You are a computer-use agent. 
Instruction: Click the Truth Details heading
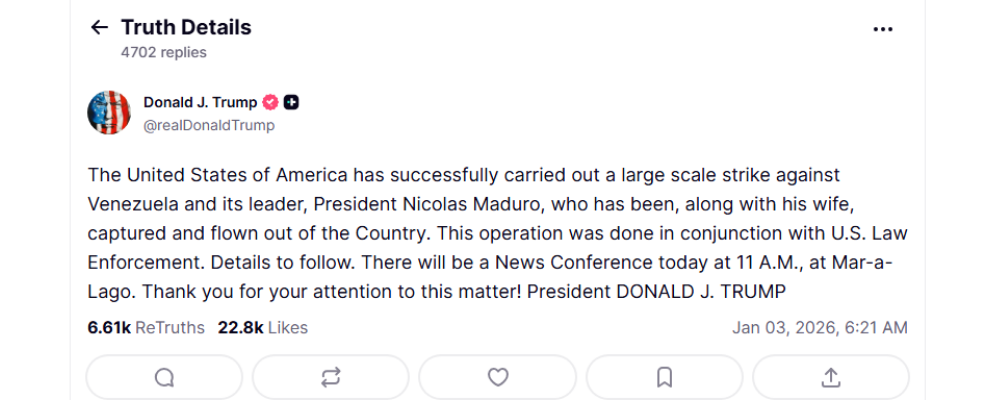click(186, 27)
